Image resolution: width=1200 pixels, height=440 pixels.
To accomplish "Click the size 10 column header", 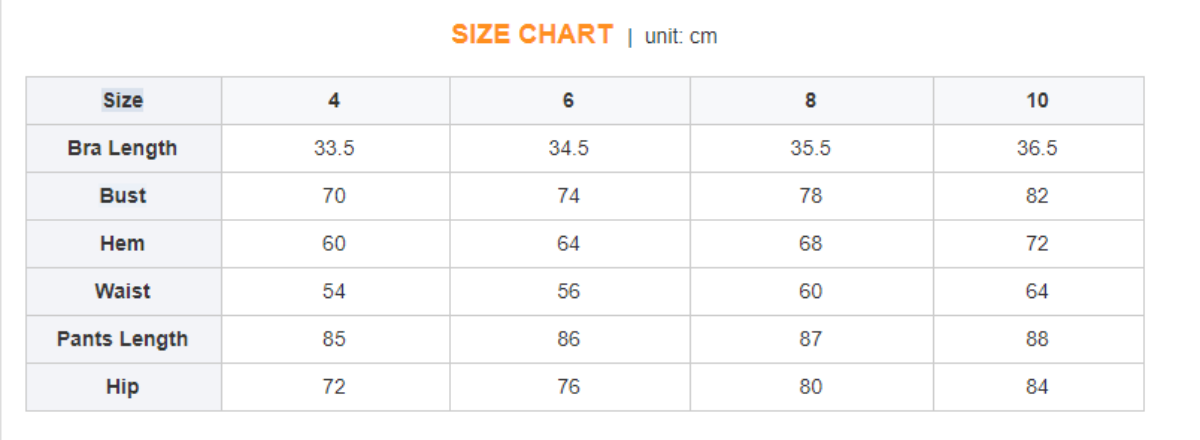I will 1037,100.
